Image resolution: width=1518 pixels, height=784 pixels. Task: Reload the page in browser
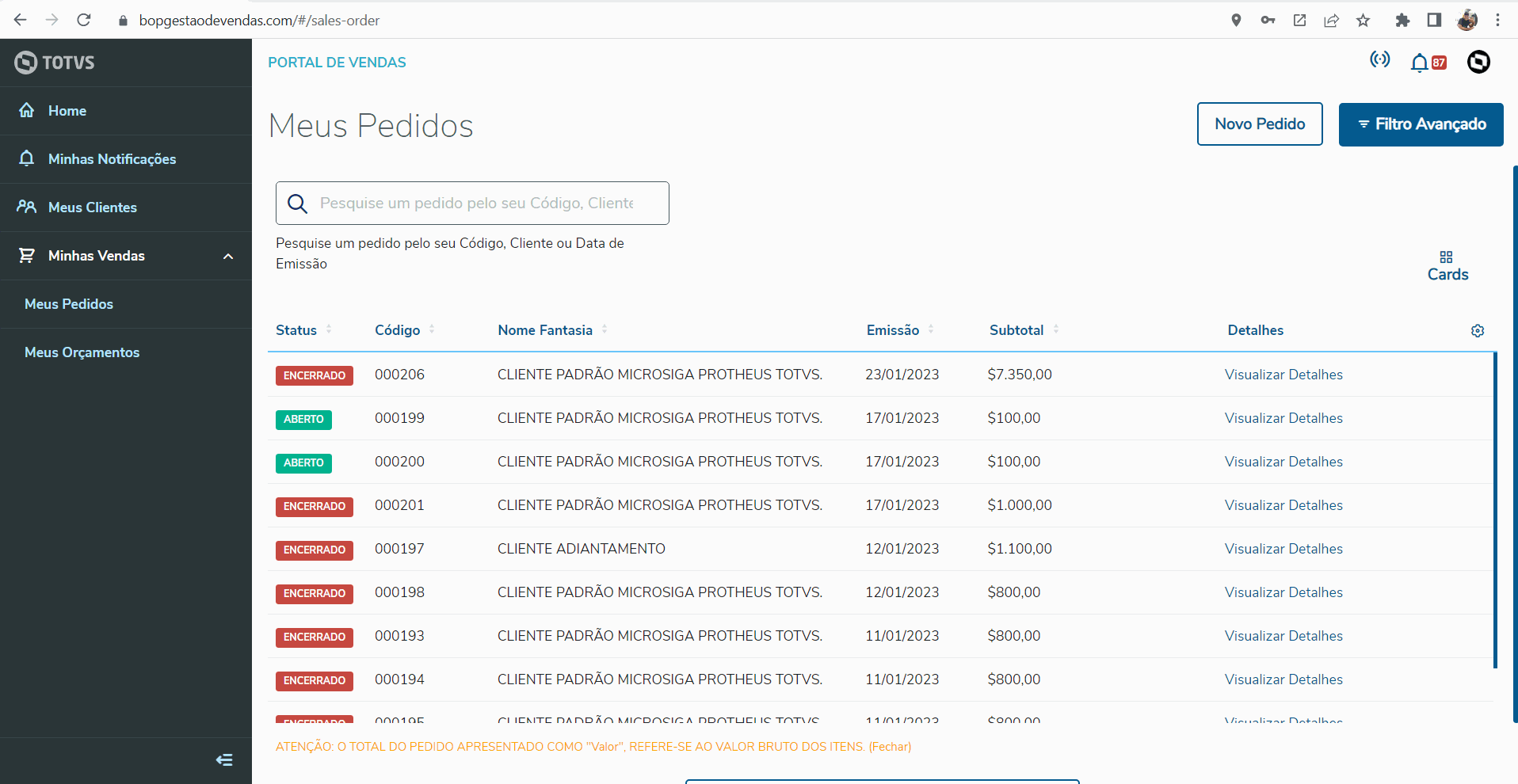[84, 20]
